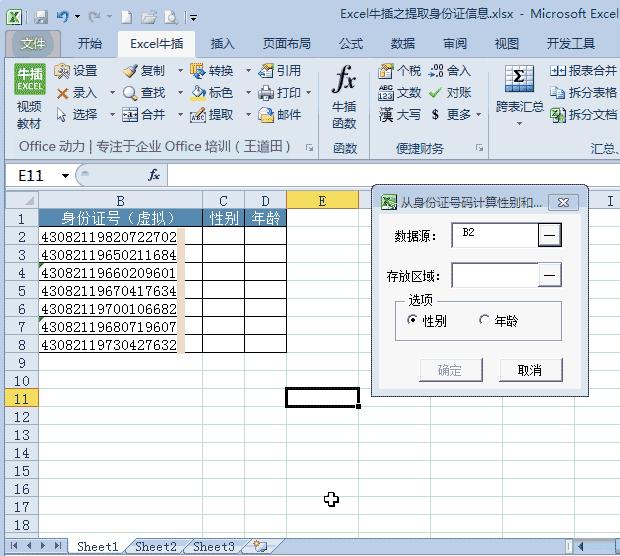Click the Save icon in quick access toolbar
The image size is (620, 556).
tap(41, 17)
